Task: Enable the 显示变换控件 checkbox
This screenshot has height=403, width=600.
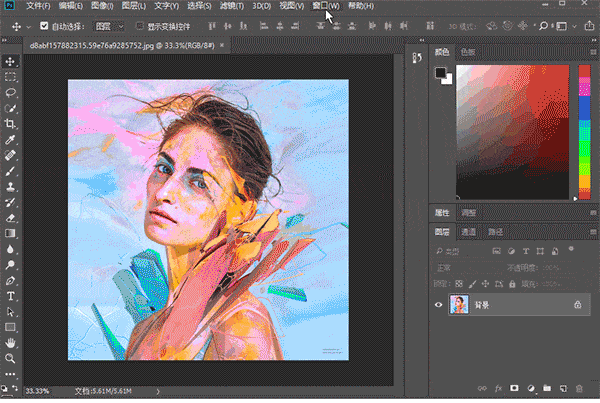Action: click(139, 27)
